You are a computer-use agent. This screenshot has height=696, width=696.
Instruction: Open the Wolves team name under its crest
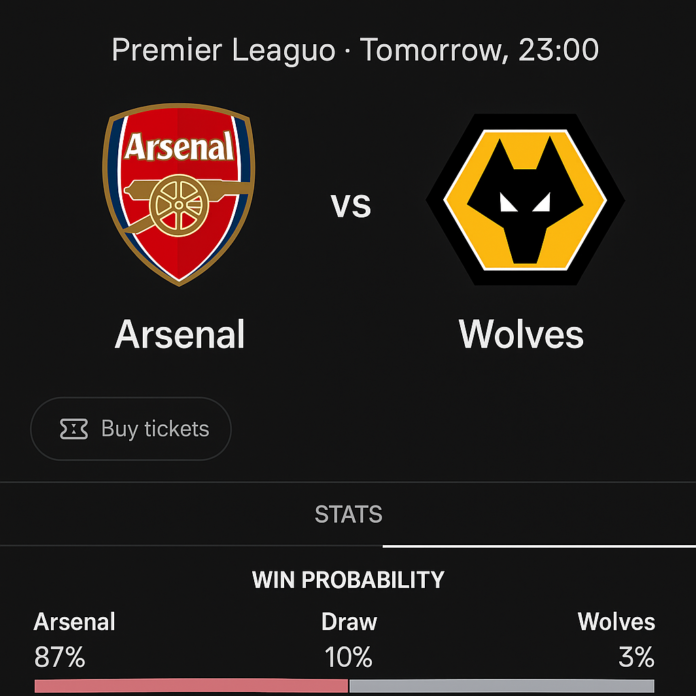pyautogui.click(x=521, y=334)
